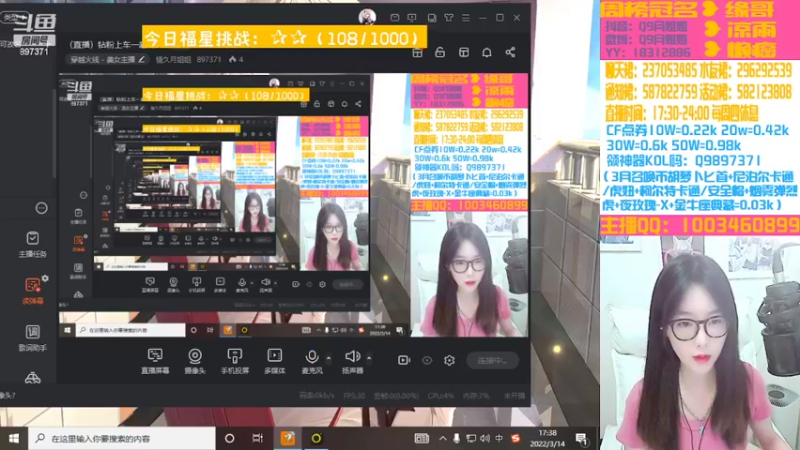Click the mini-window icon in title bar

432,18
